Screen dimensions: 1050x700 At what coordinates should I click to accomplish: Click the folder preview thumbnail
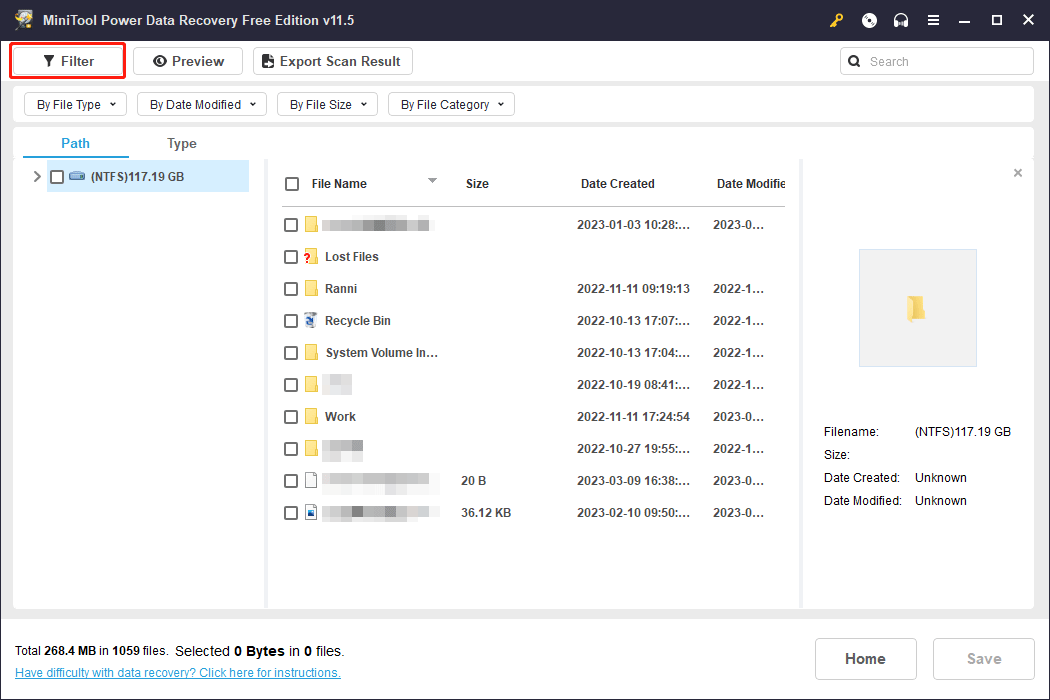[x=917, y=308]
